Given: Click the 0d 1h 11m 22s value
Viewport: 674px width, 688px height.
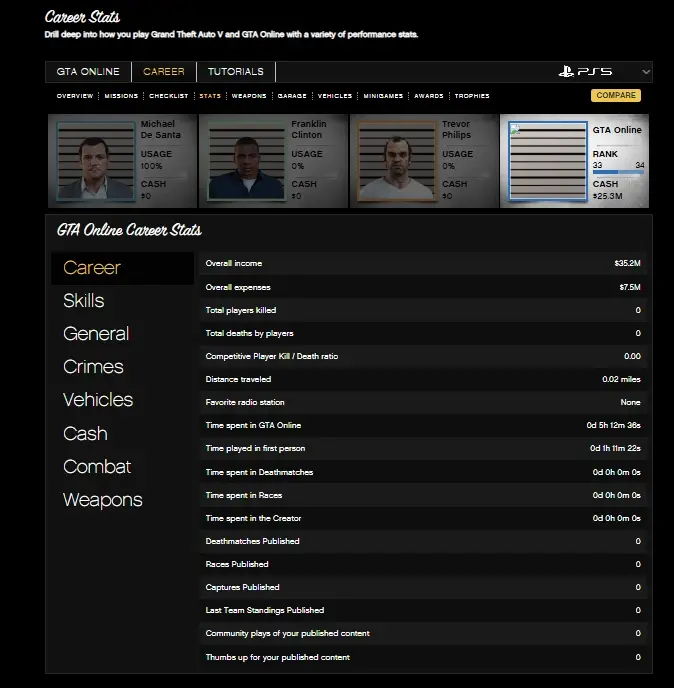Looking at the screenshot, I should click(615, 448).
